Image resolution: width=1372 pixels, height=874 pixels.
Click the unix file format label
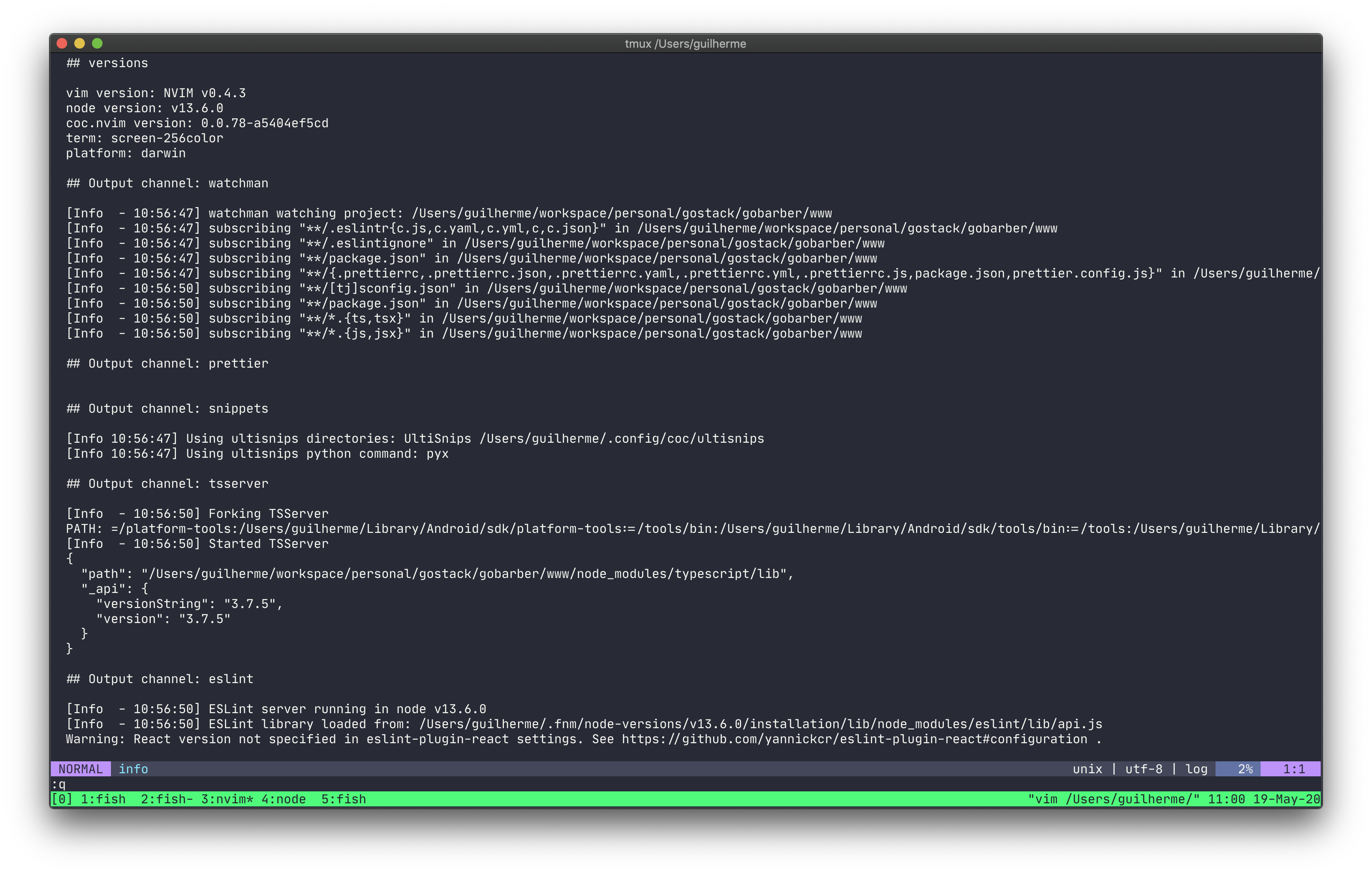point(1087,768)
